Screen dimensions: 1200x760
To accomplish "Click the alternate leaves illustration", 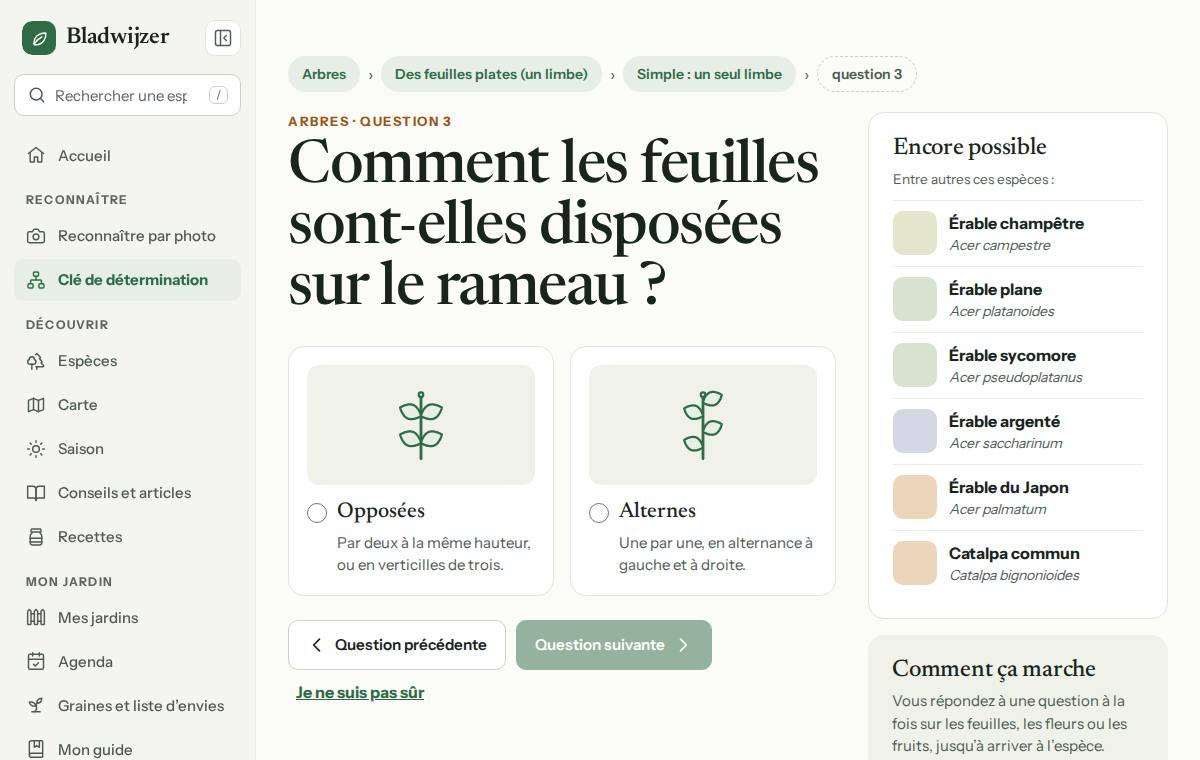I will [x=703, y=425].
